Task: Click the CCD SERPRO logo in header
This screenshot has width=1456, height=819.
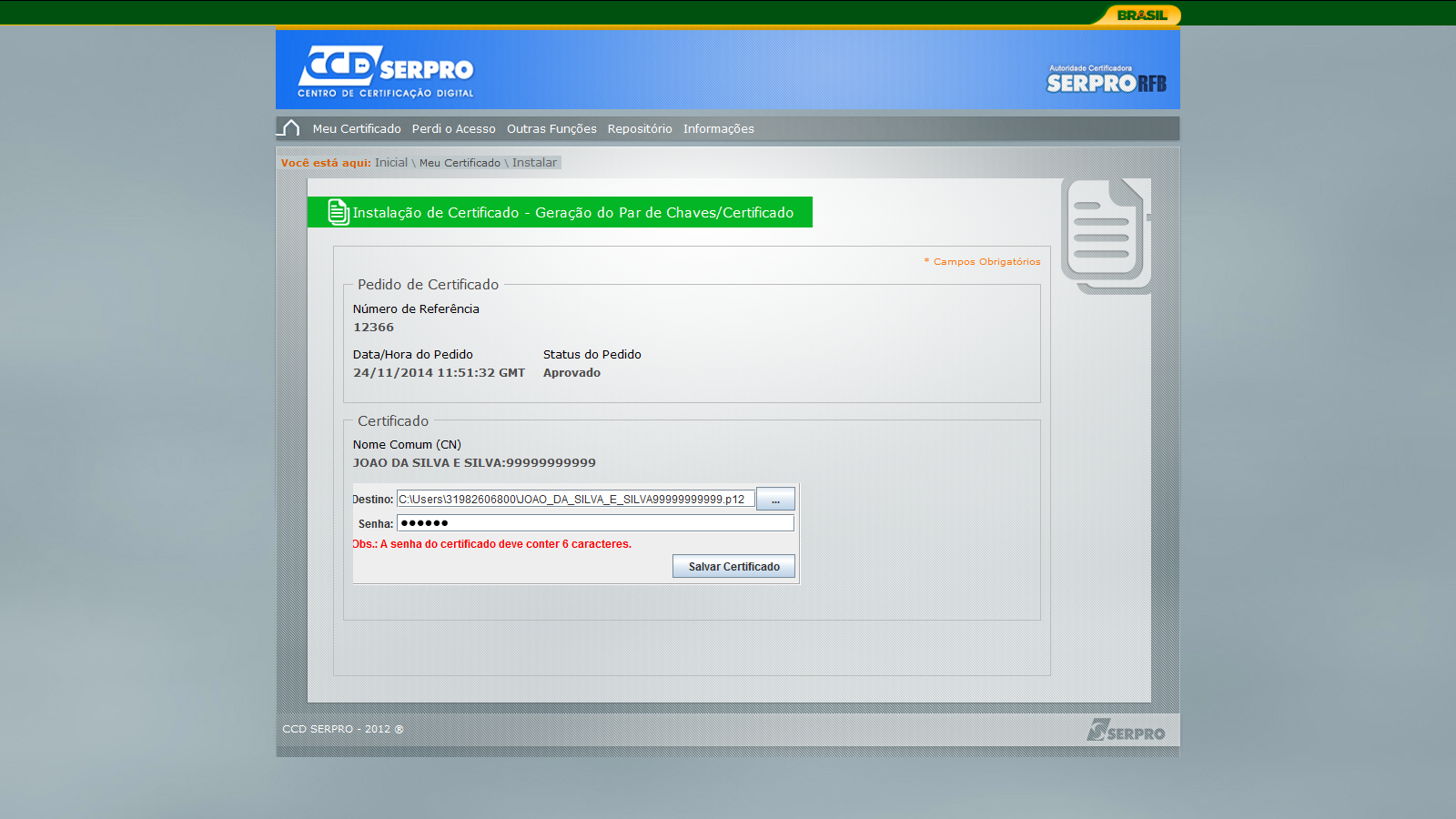Action: click(x=385, y=71)
